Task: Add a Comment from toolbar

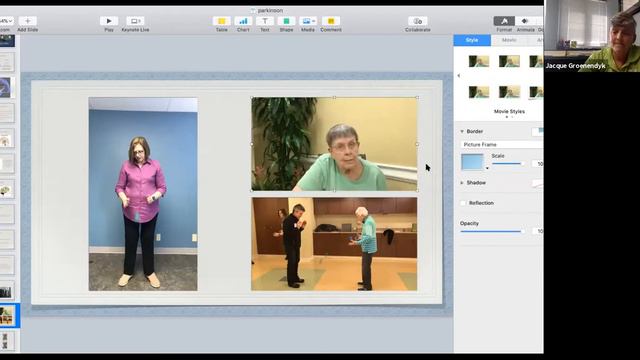Action: [331, 21]
